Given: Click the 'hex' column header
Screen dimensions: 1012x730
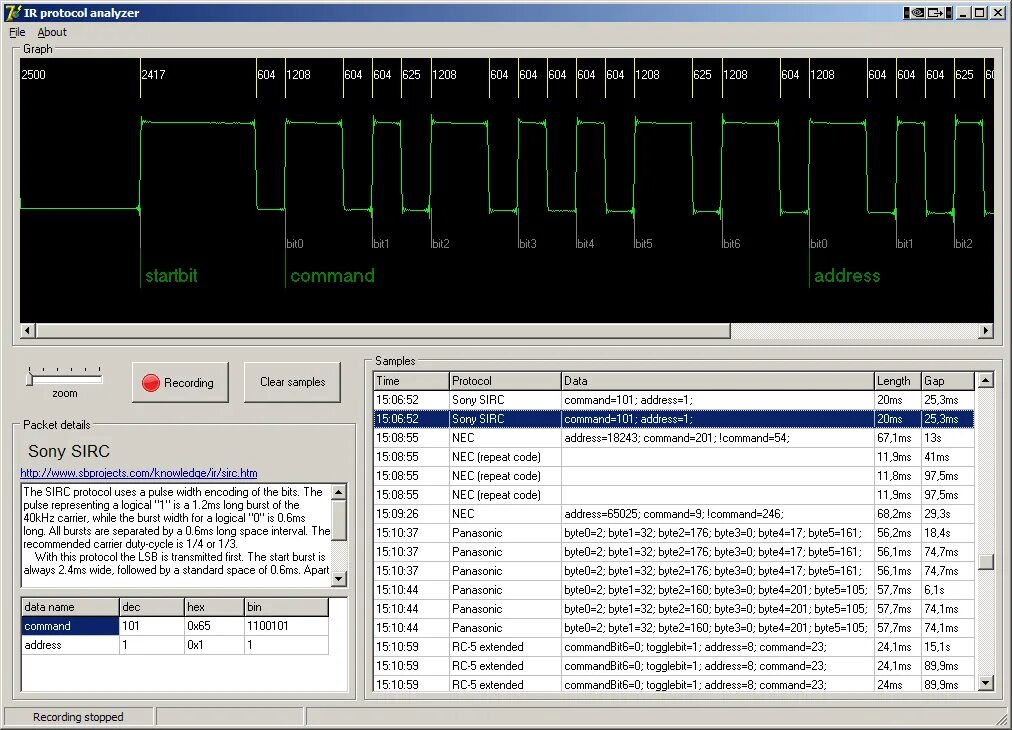Looking at the screenshot, I should (x=214, y=607).
